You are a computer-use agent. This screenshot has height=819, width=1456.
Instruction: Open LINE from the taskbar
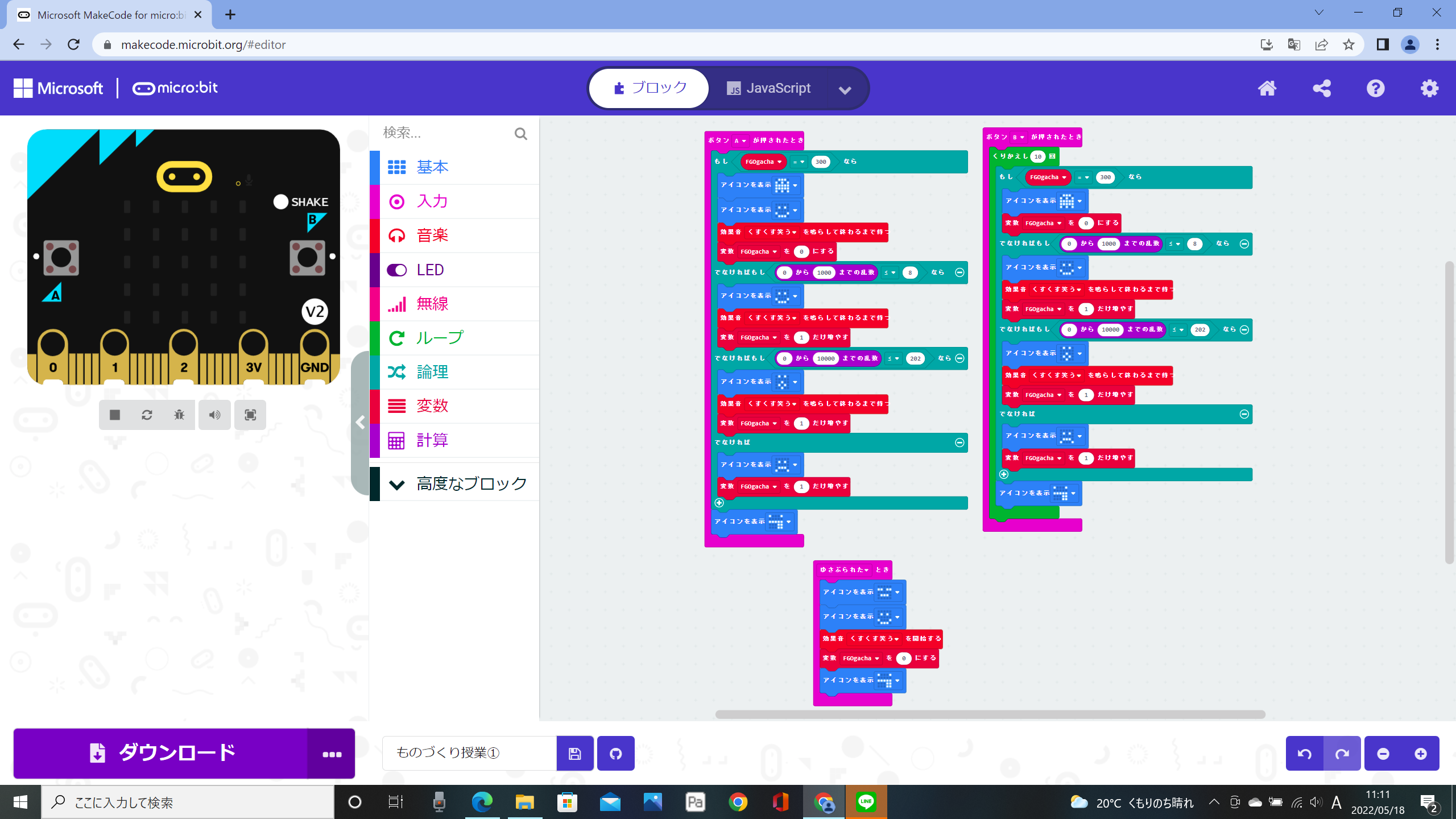pos(866,802)
